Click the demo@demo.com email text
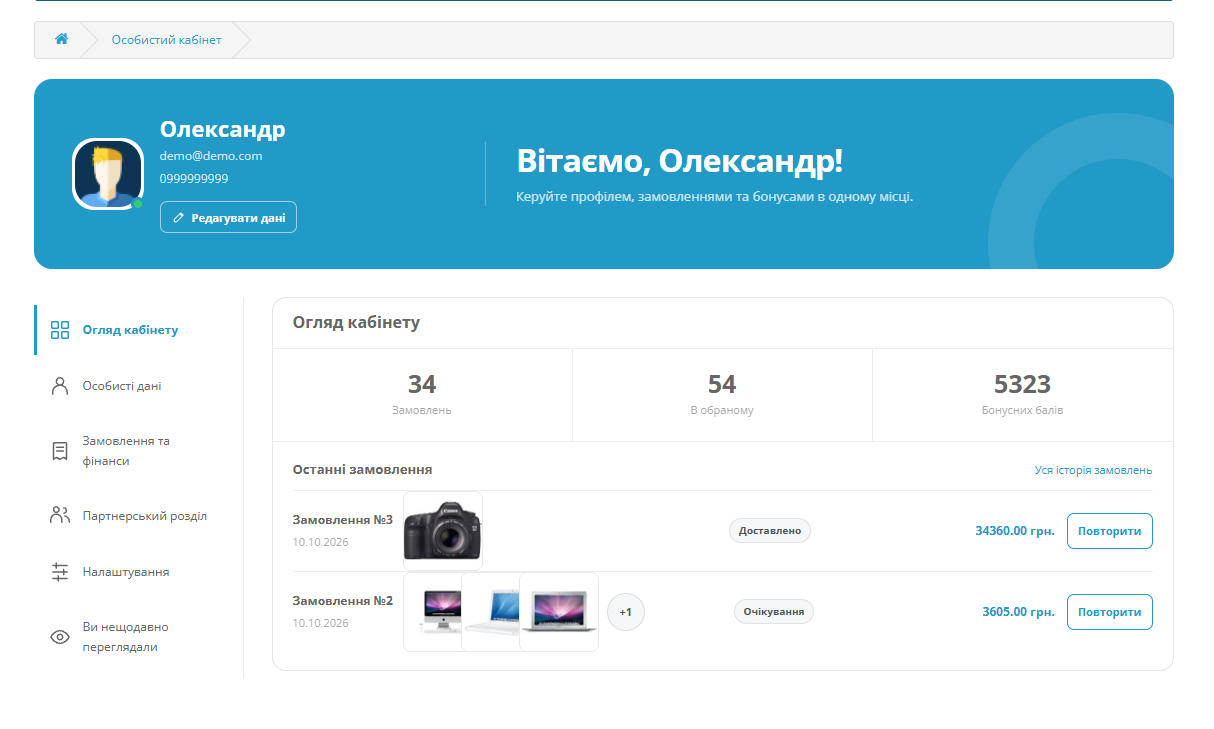The image size is (1214, 729). (x=211, y=156)
